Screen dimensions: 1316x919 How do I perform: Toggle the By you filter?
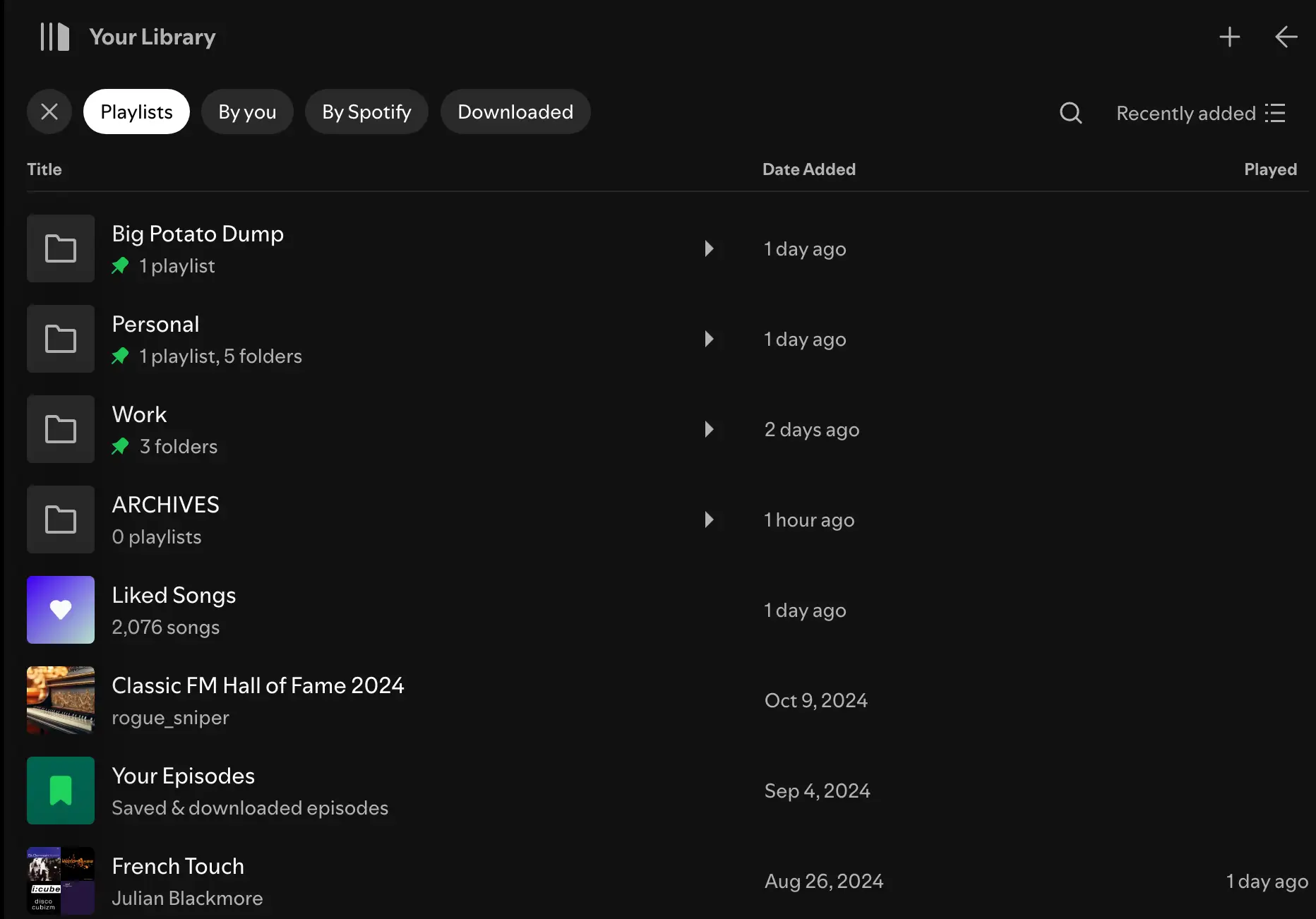247,112
